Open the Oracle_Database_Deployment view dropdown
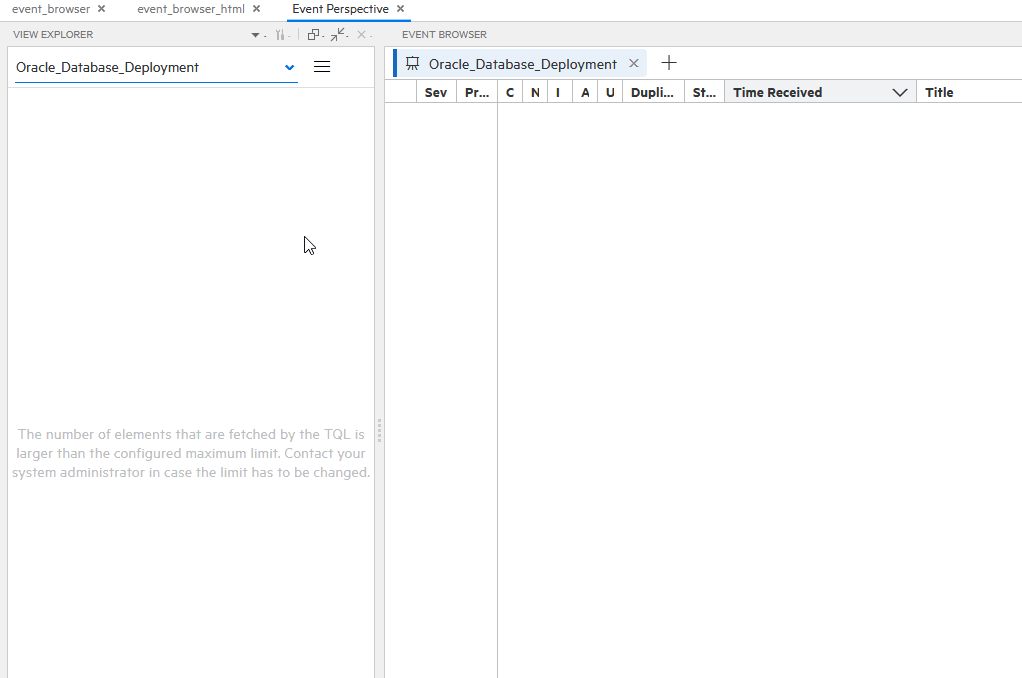The width and height of the screenshot is (1022, 678). click(x=289, y=67)
